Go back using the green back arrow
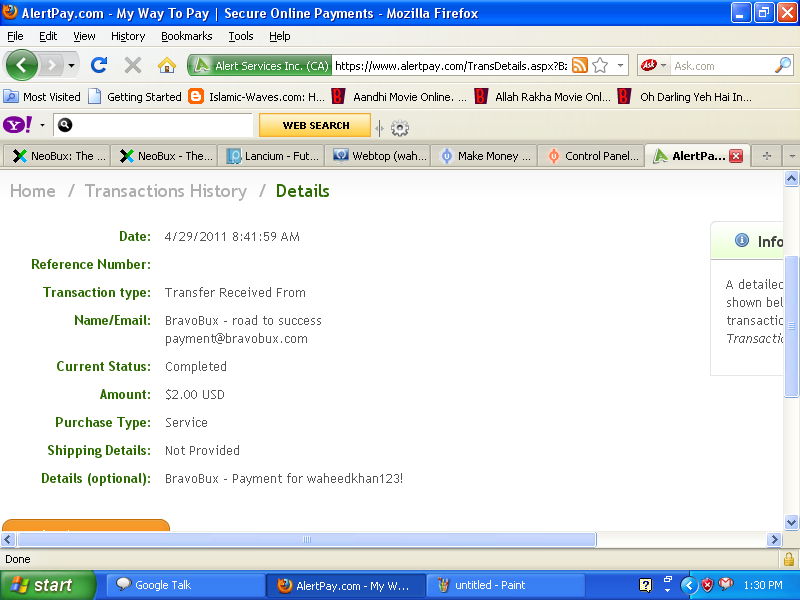Image resolution: width=800 pixels, height=600 pixels. (x=21, y=65)
